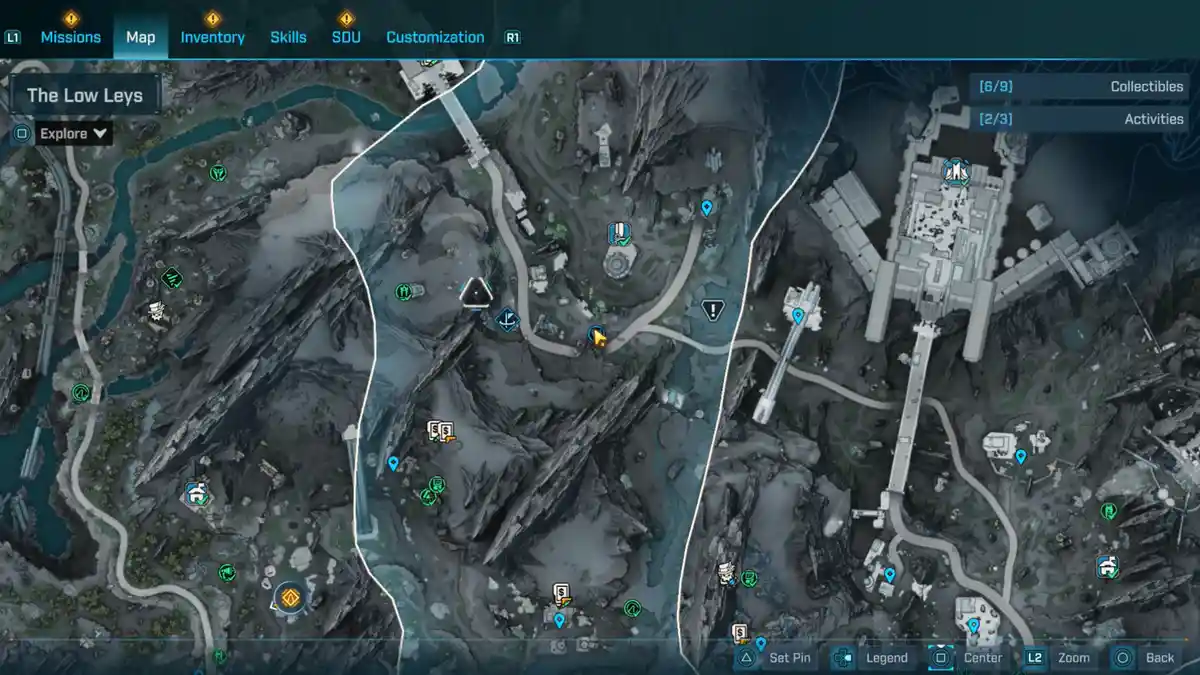The height and width of the screenshot is (675, 1200).
Task: Center the map on player
Action: pyautogui.click(x=968, y=657)
